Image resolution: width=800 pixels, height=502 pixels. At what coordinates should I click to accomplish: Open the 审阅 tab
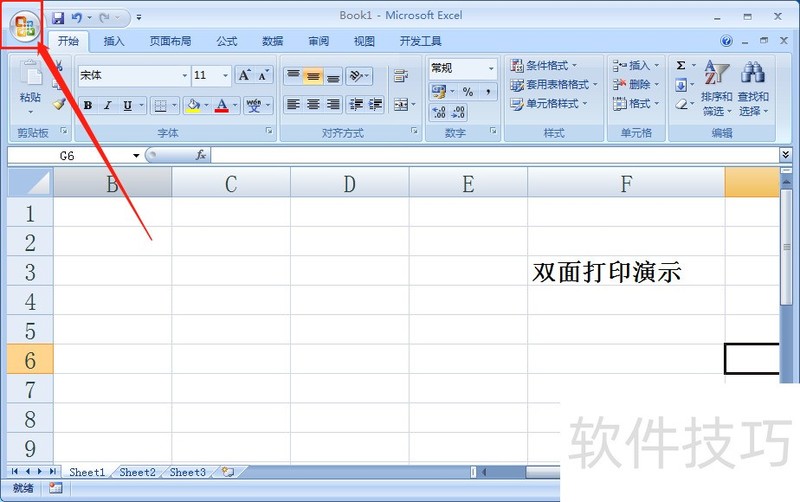coord(318,41)
